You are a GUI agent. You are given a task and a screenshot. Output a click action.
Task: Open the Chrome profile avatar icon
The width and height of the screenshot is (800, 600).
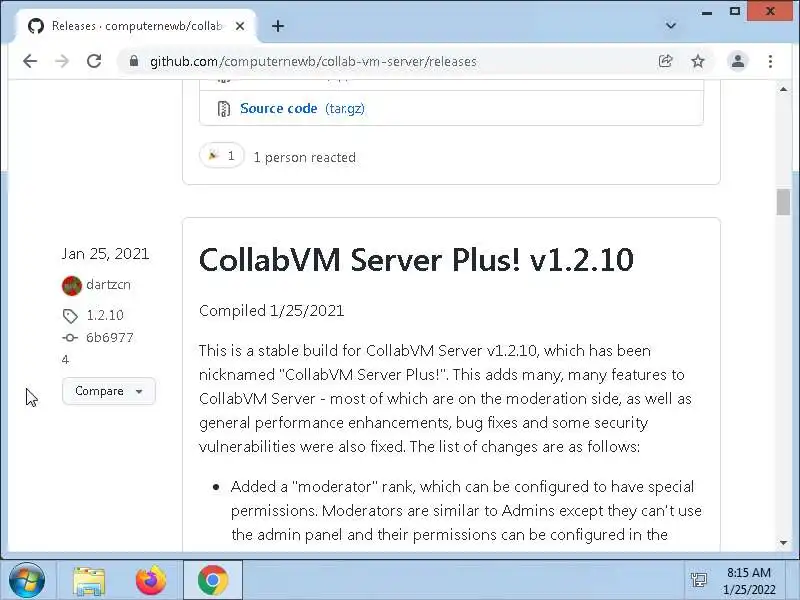click(x=738, y=61)
